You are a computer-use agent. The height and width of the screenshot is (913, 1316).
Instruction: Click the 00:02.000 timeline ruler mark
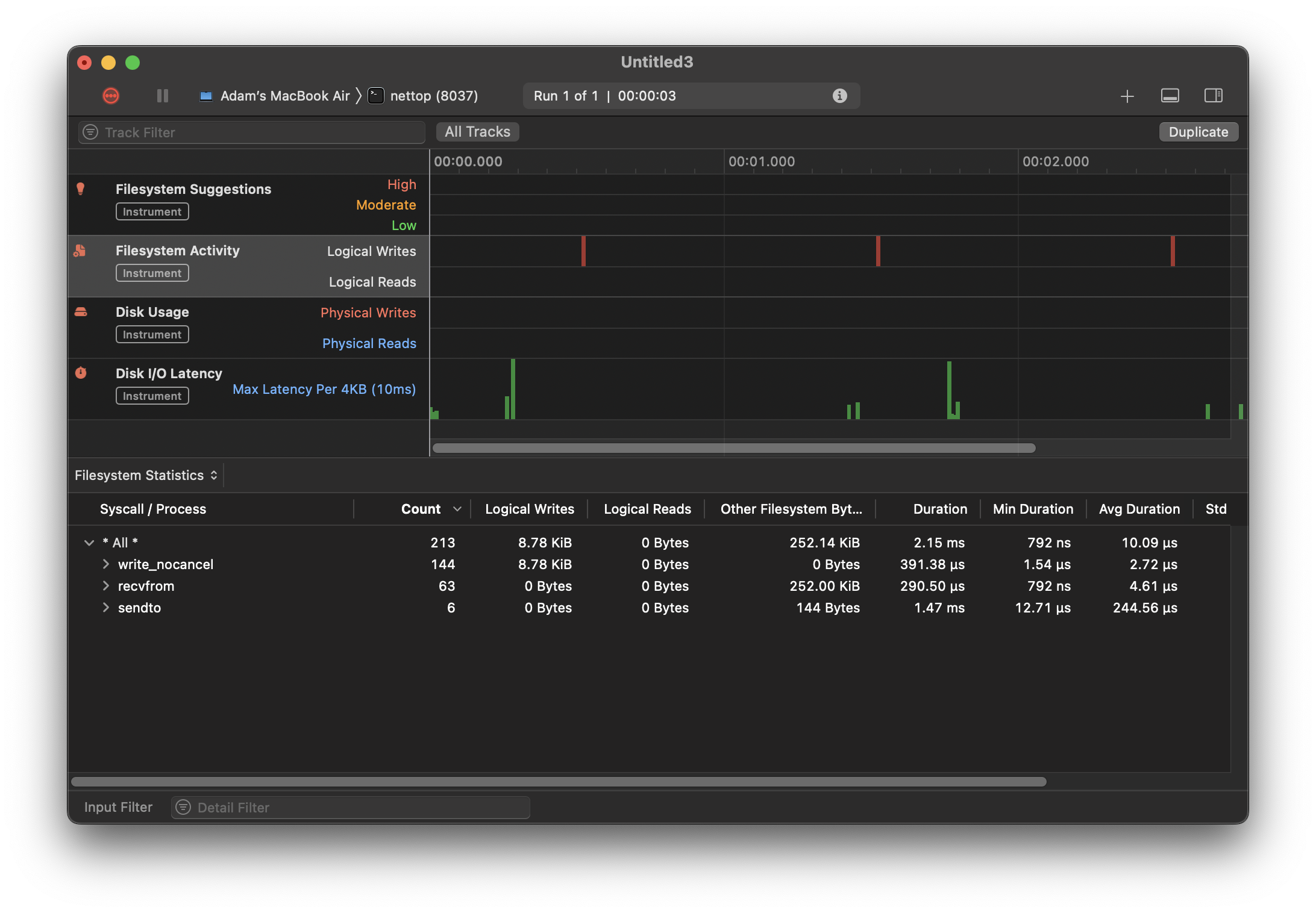(1056, 161)
